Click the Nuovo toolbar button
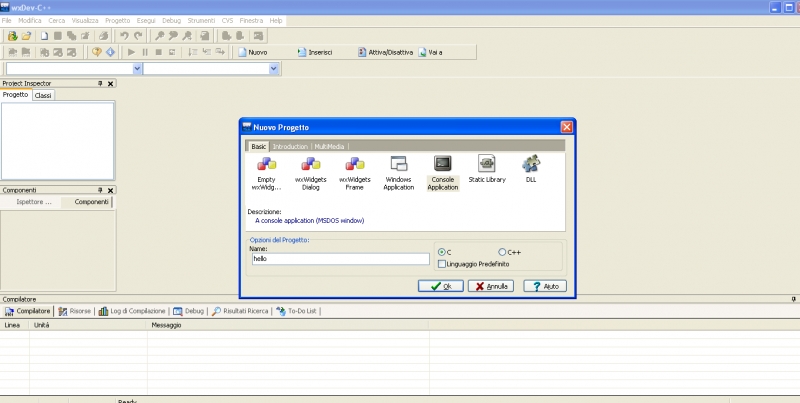 click(253, 52)
